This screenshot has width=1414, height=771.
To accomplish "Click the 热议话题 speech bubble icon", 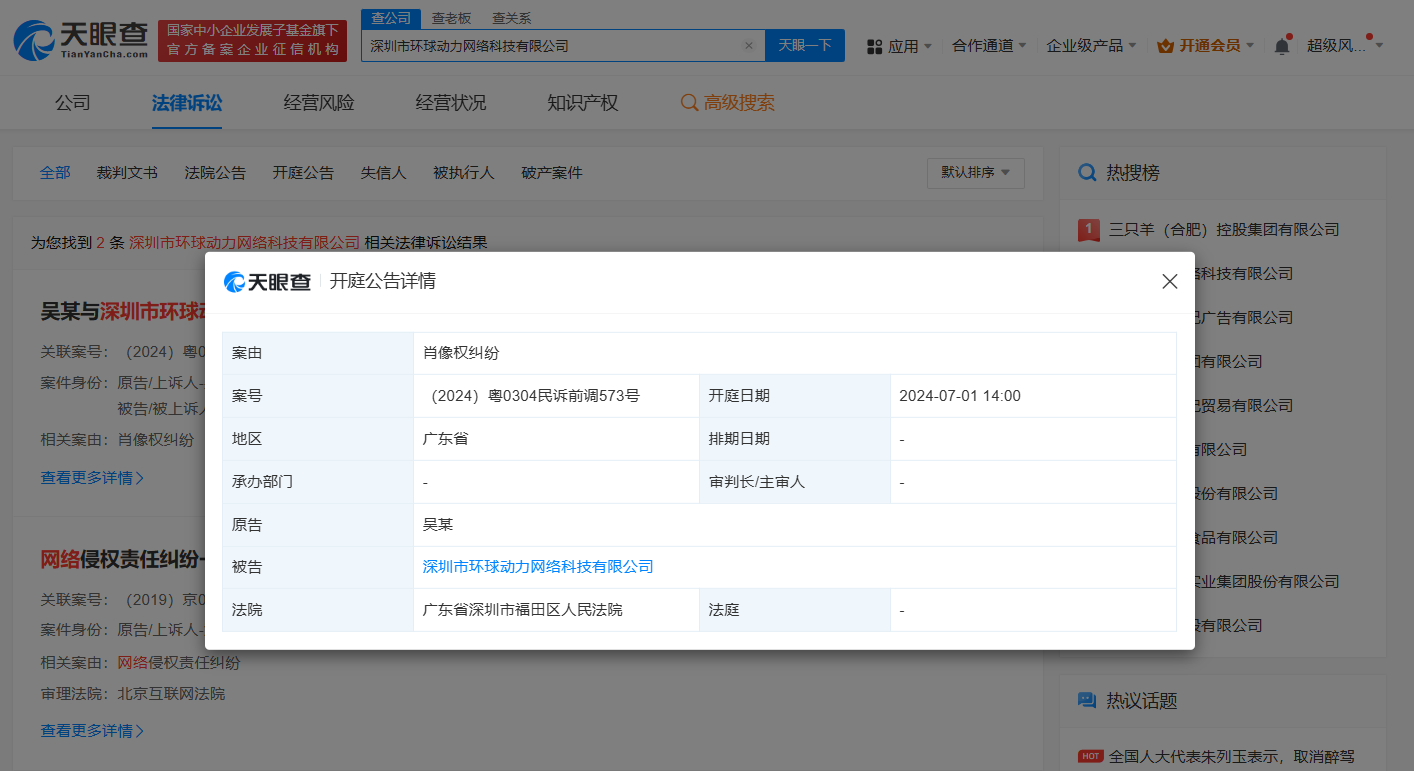I will [1087, 700].
